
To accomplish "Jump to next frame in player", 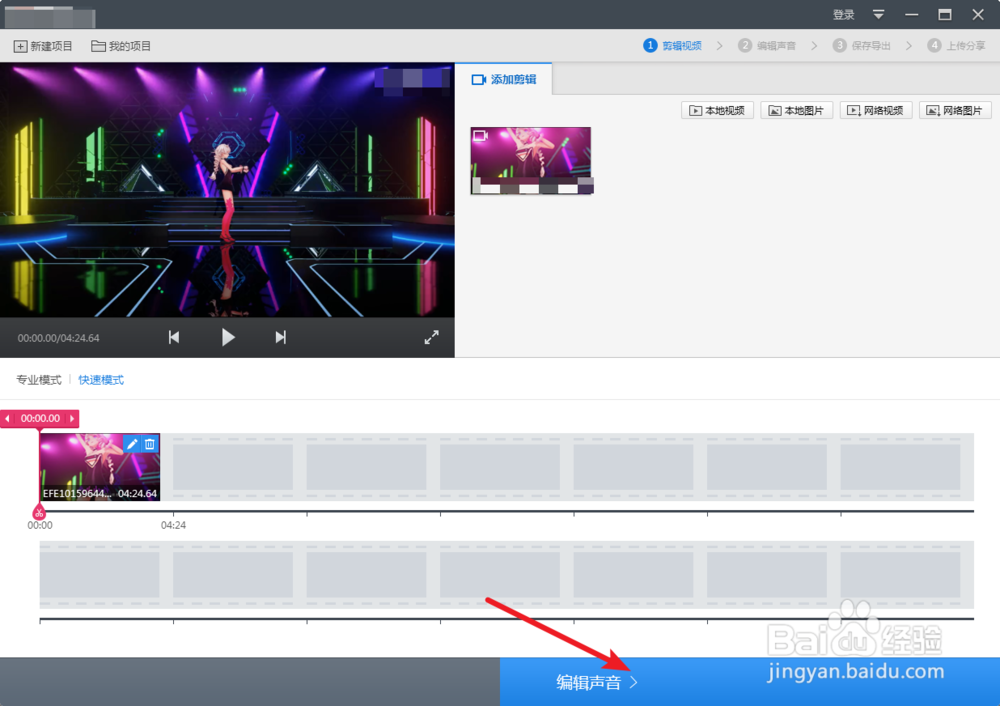I will tap(281, 337).
